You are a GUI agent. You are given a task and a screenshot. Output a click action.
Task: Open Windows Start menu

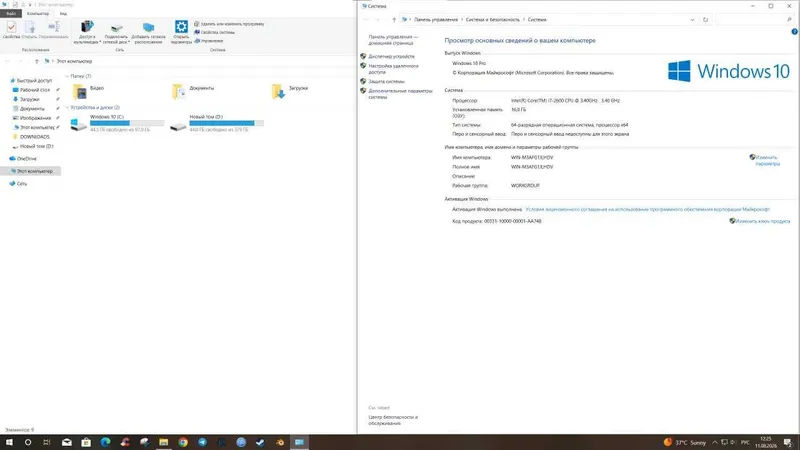[x=9, y=442]
